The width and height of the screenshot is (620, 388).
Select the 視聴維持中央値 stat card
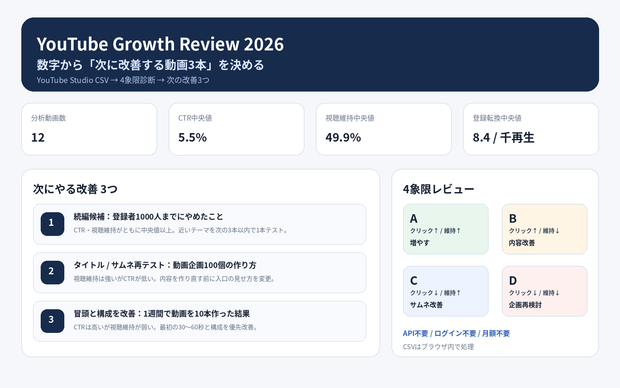pos(384,129)
